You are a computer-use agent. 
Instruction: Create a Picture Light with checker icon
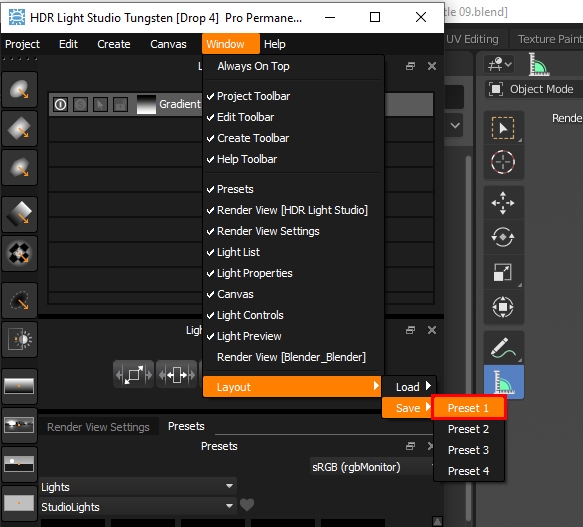tap(19, 254)
